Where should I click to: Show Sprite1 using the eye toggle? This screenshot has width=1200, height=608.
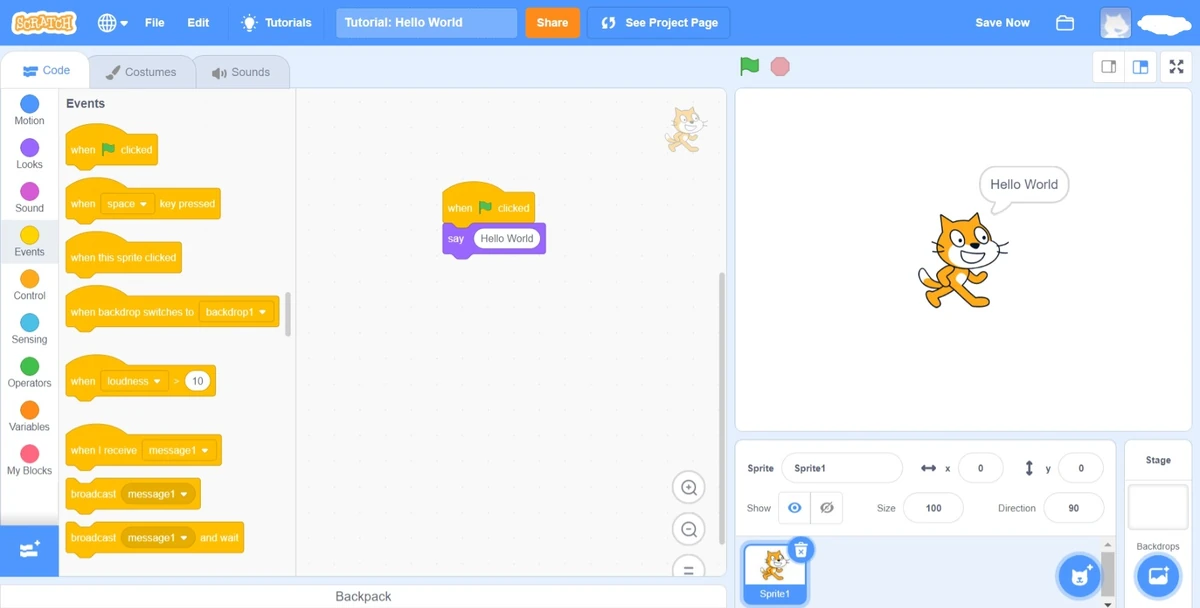point(794,508)
